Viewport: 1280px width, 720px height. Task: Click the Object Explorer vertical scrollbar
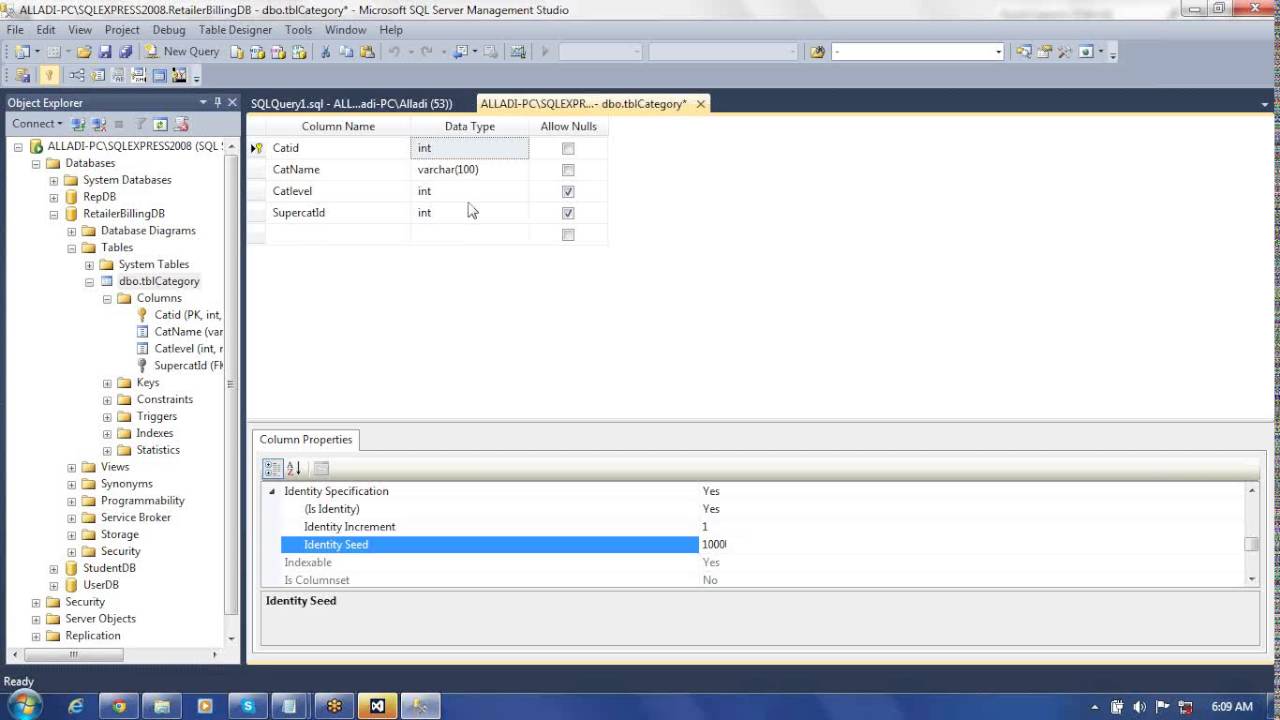(x=231, y=390)
